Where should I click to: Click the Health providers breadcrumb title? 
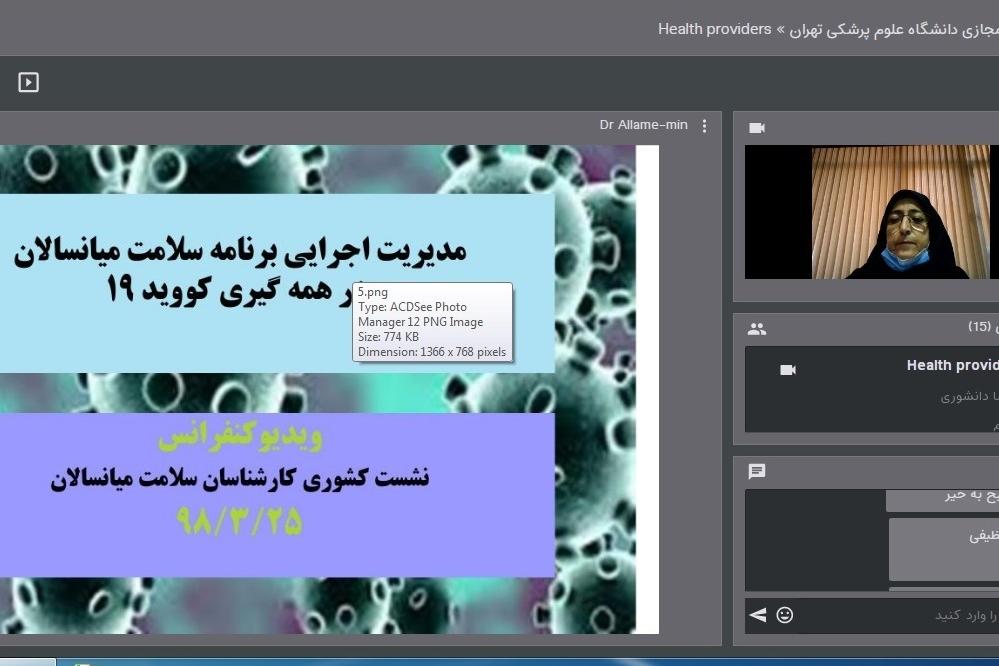pos(714,29)
